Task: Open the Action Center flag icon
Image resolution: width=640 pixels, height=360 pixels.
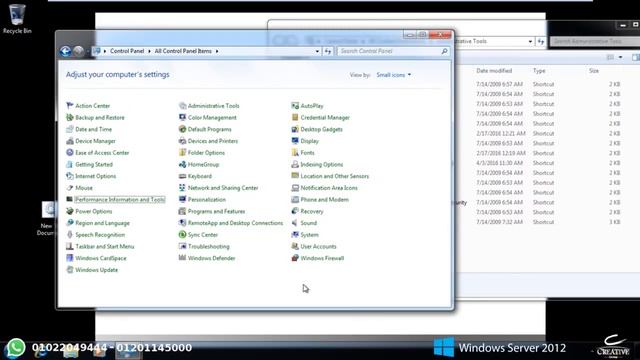Action: point(70,106)
